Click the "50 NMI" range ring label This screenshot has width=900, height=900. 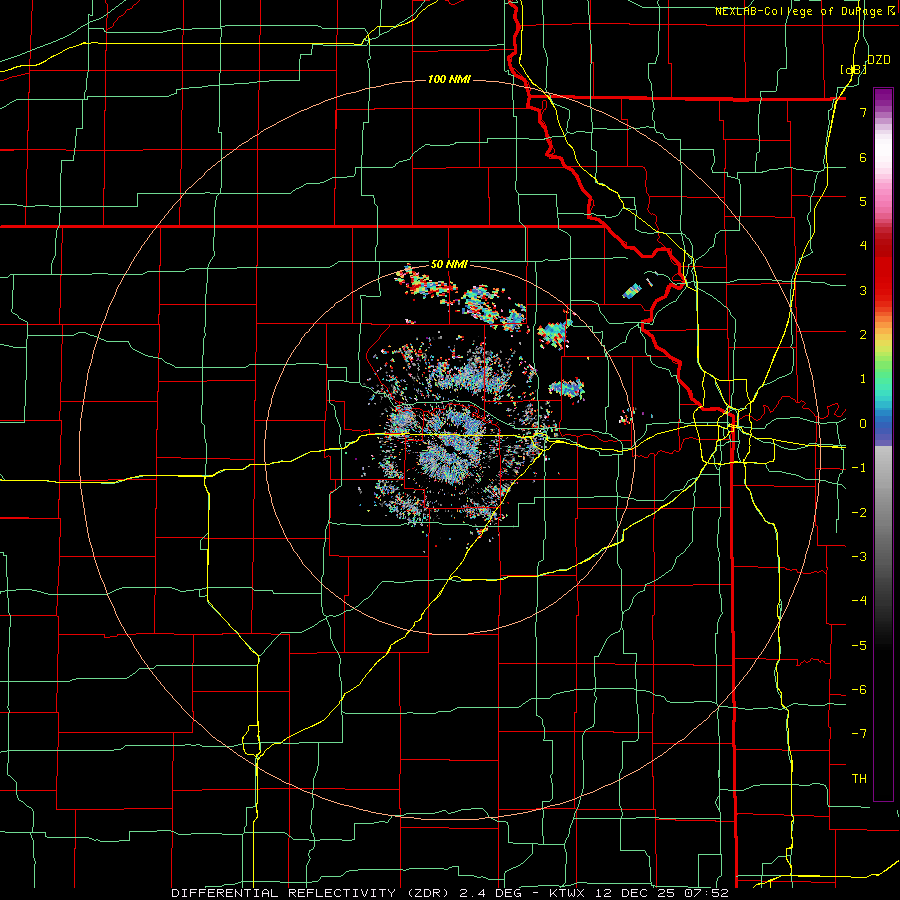449,265
